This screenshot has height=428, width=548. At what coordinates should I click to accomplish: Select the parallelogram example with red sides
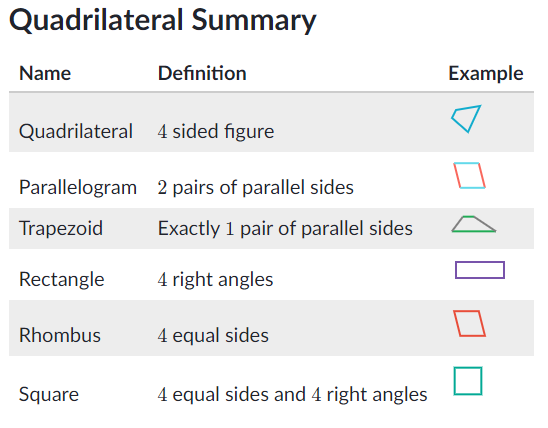click(469, 175)
